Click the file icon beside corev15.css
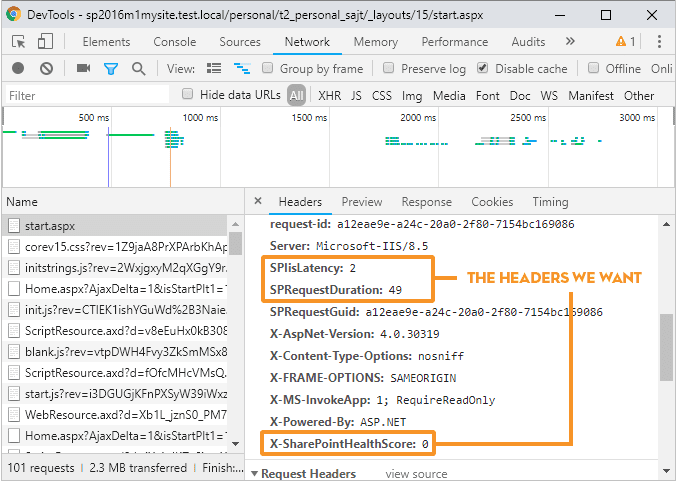 point(14,247)
